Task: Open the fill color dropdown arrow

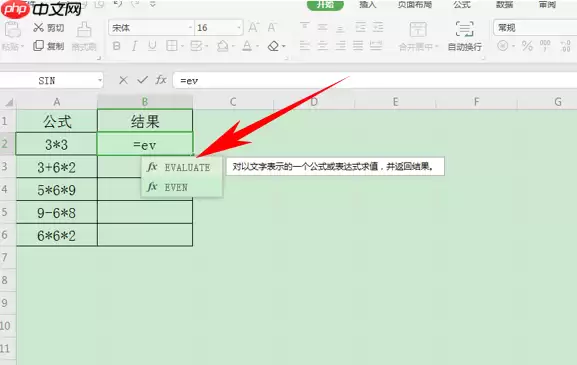Action: [234, 46]
